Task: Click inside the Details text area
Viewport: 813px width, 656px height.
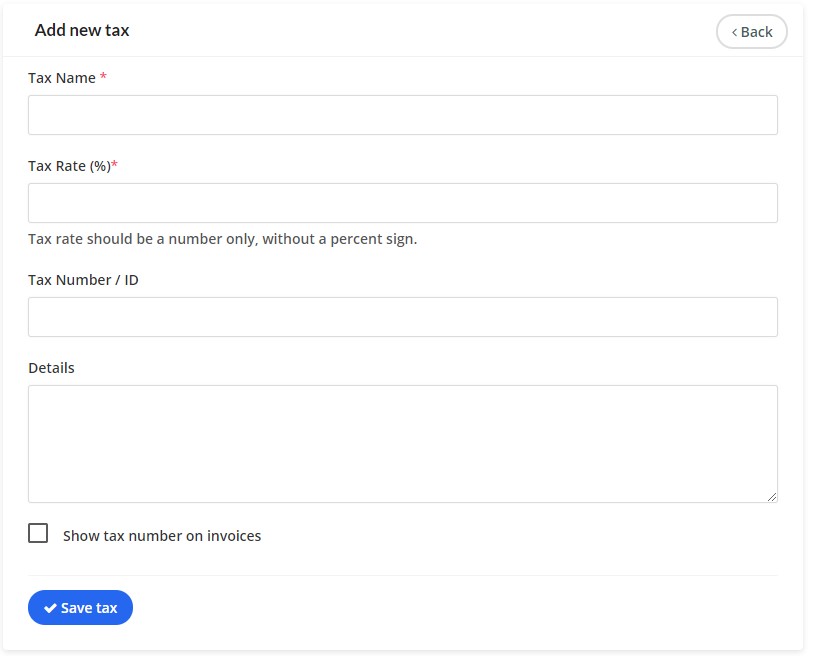Action: (402, 443)
